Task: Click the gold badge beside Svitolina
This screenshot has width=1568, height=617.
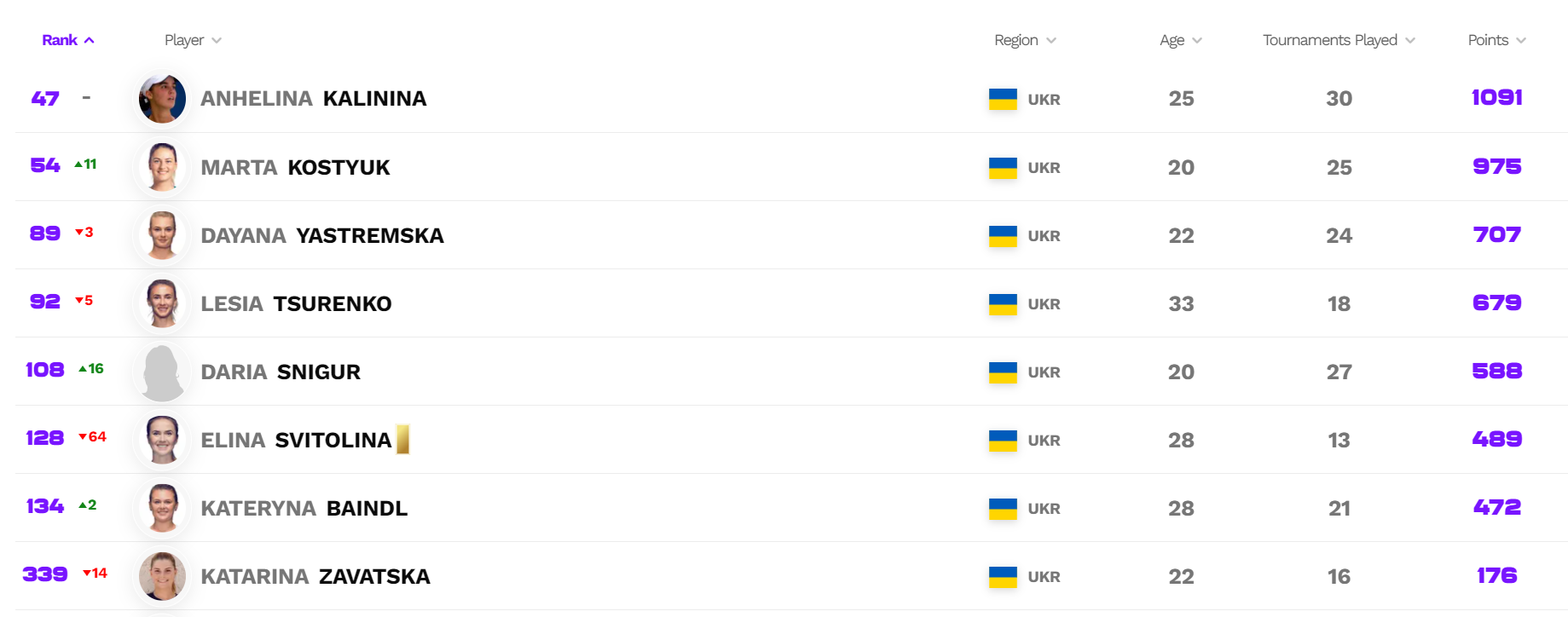Action: pyautogui.click(x=402, y=440)
